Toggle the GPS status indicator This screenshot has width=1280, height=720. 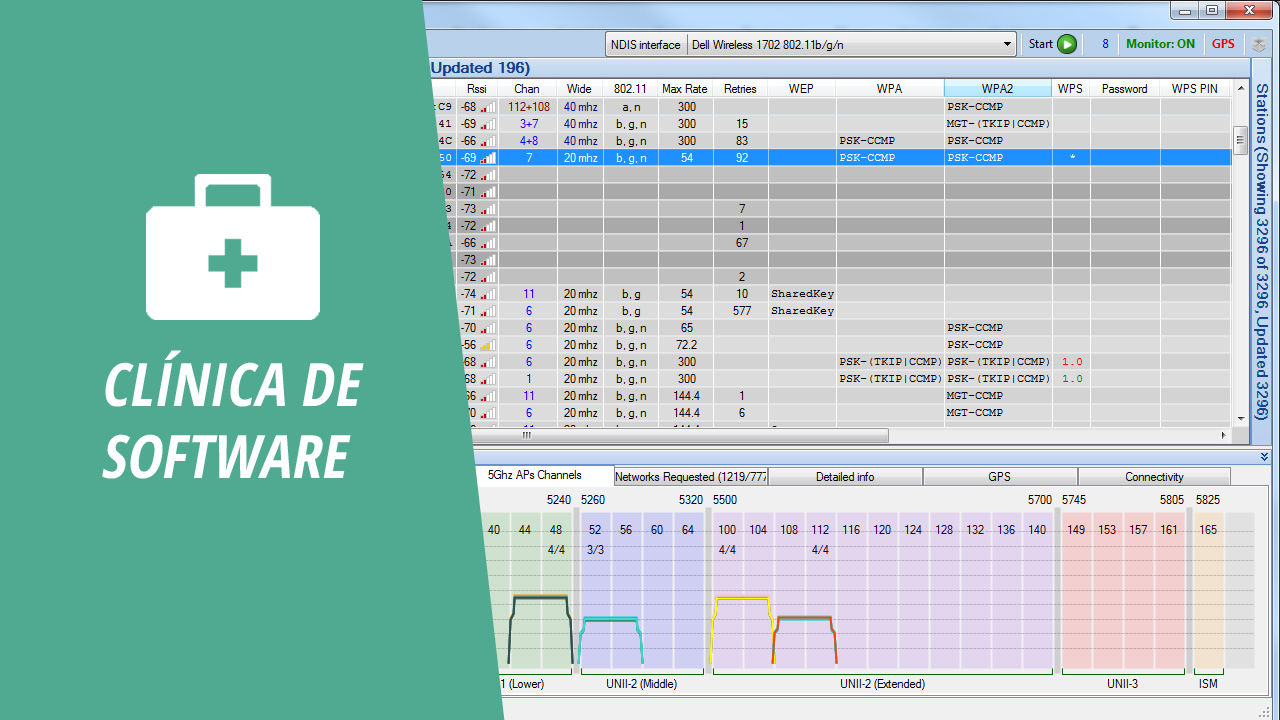point(1223,44)
